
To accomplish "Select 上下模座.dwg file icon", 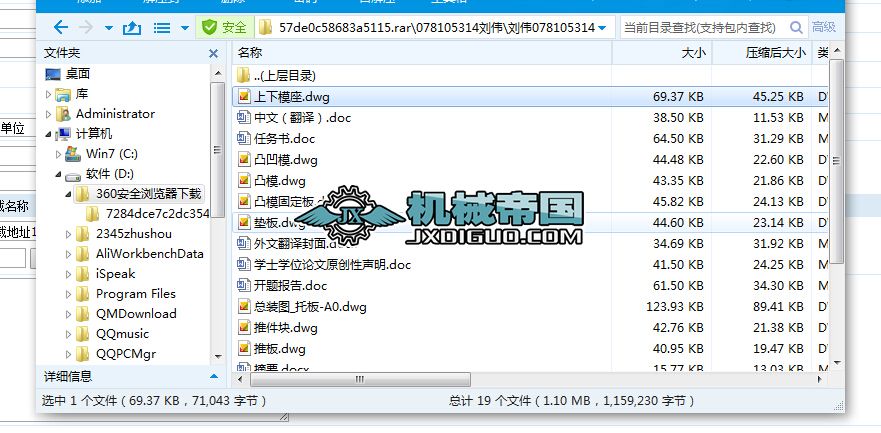I will [244, 97].
